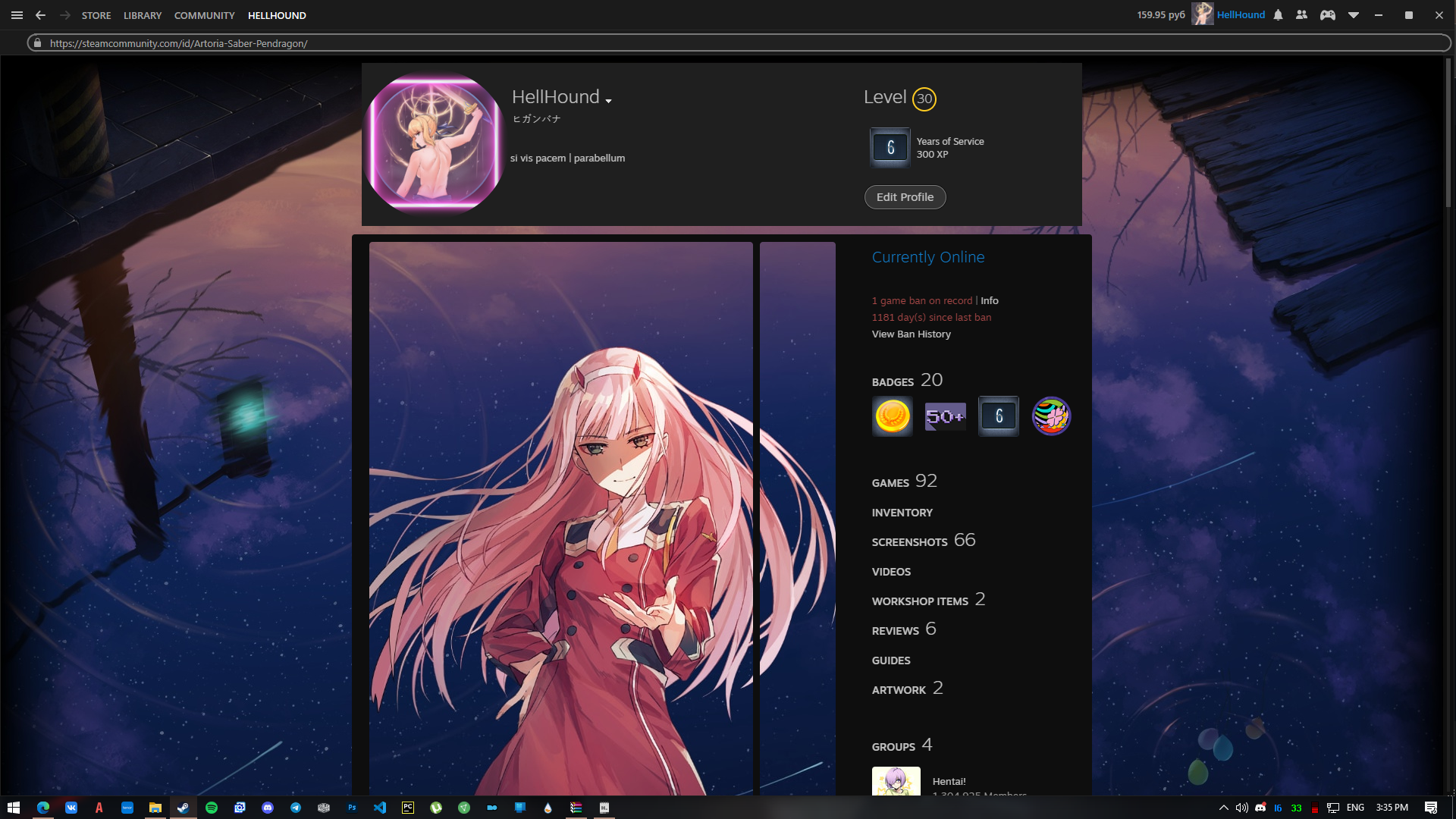Click the back navigation arrow
The height and width of the screenshot is (819, 1456).
coord(40,14)
